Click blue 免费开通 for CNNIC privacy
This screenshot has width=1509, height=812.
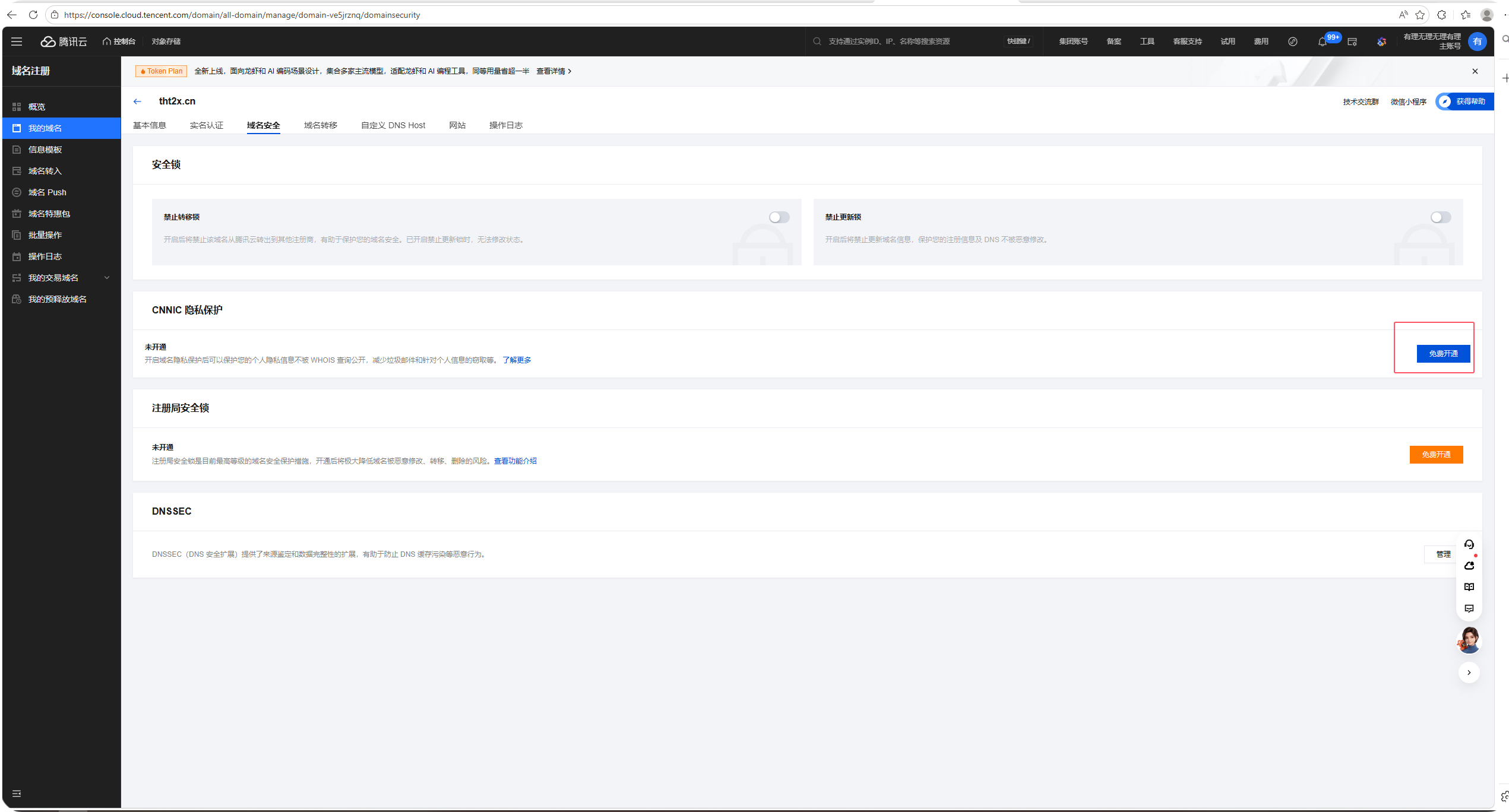[1442, 354]
